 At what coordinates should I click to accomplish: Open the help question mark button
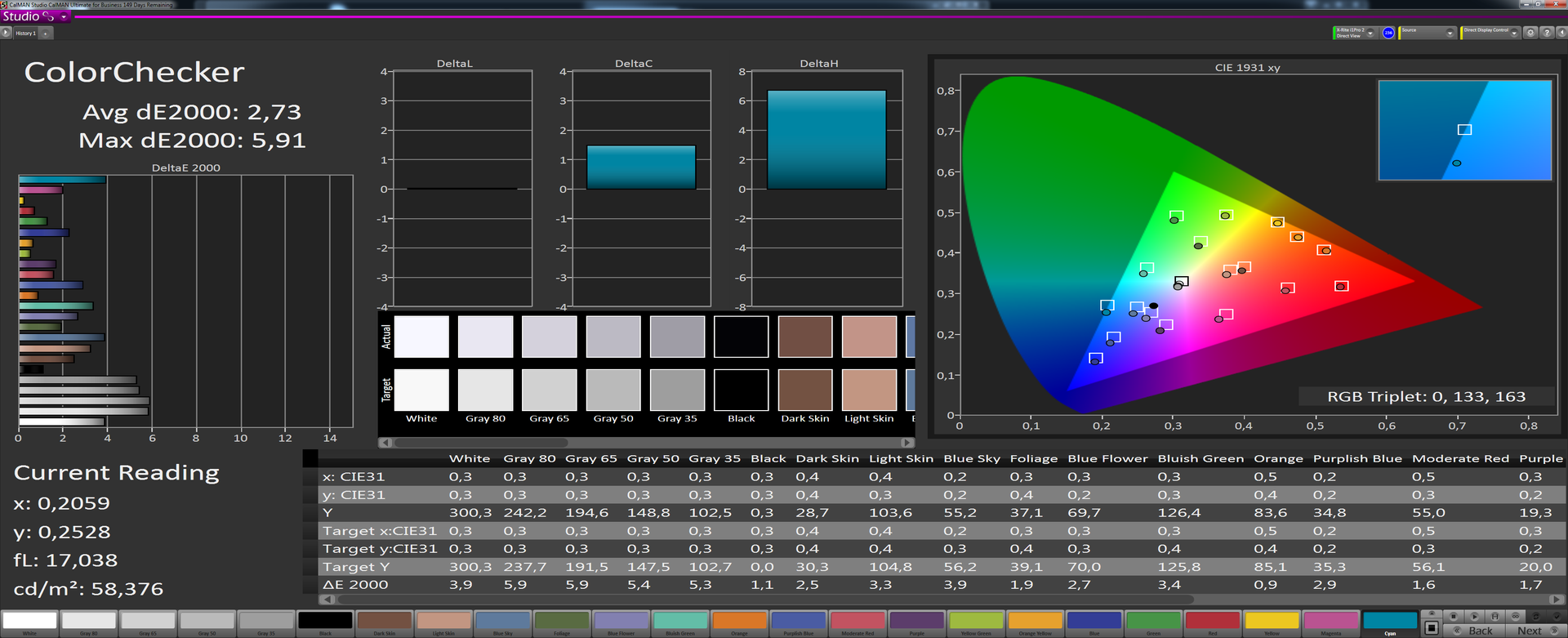click(x=1547, y=33)
